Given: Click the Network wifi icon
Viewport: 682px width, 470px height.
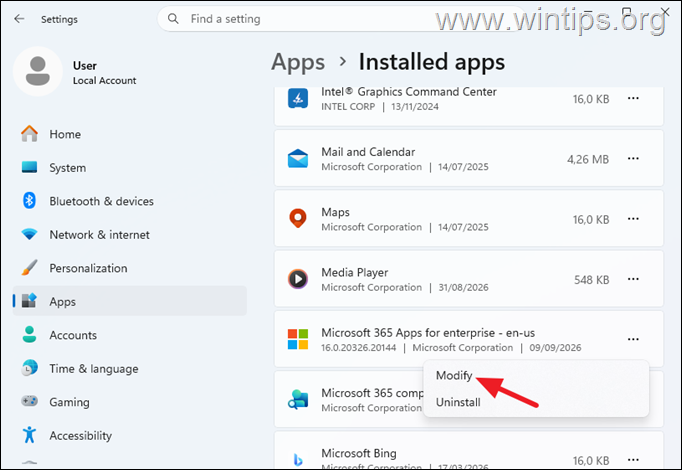Looking at the screenshot, I should (30, 234).
